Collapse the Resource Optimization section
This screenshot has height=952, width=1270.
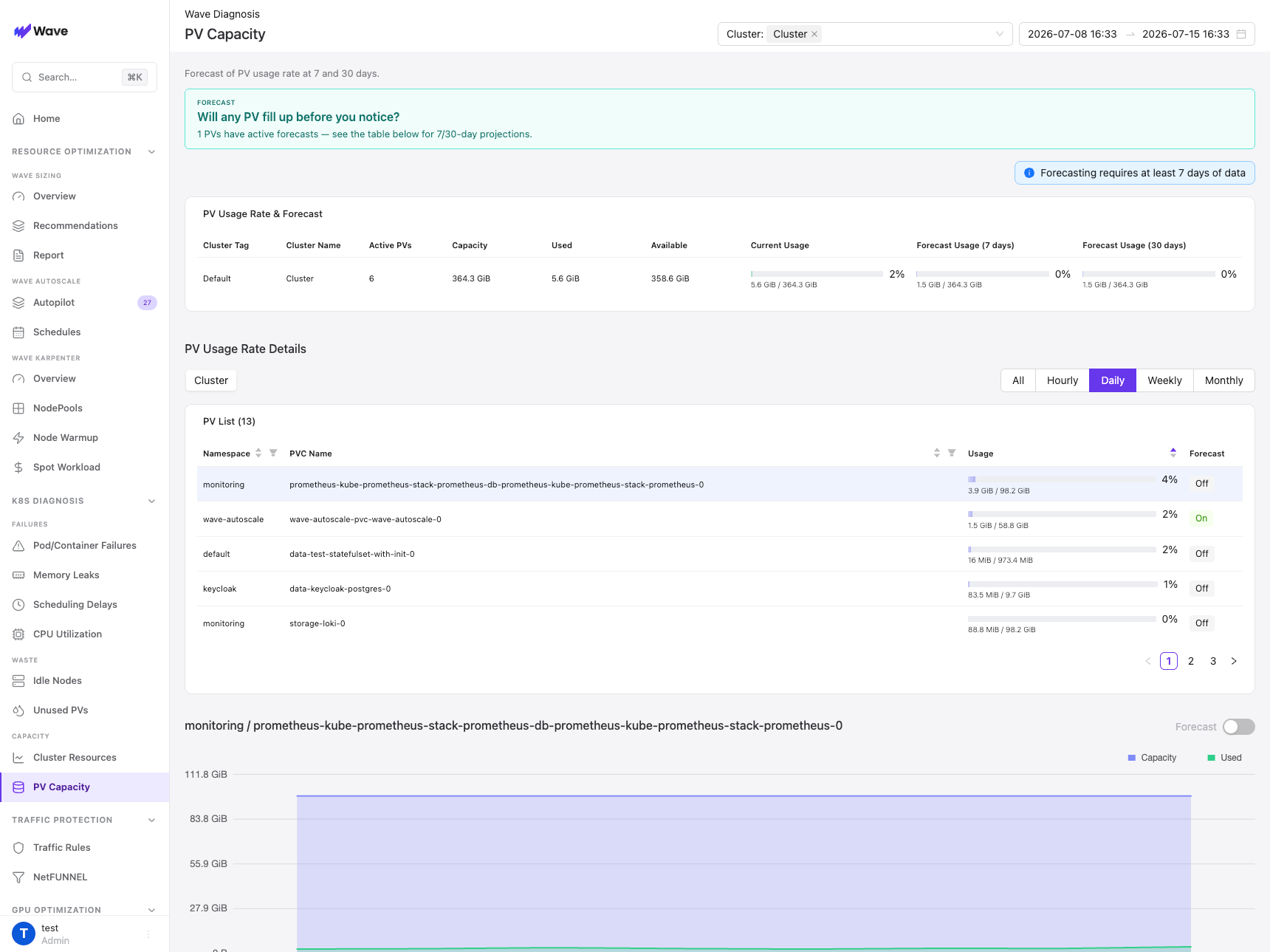(x=151, y=151)
